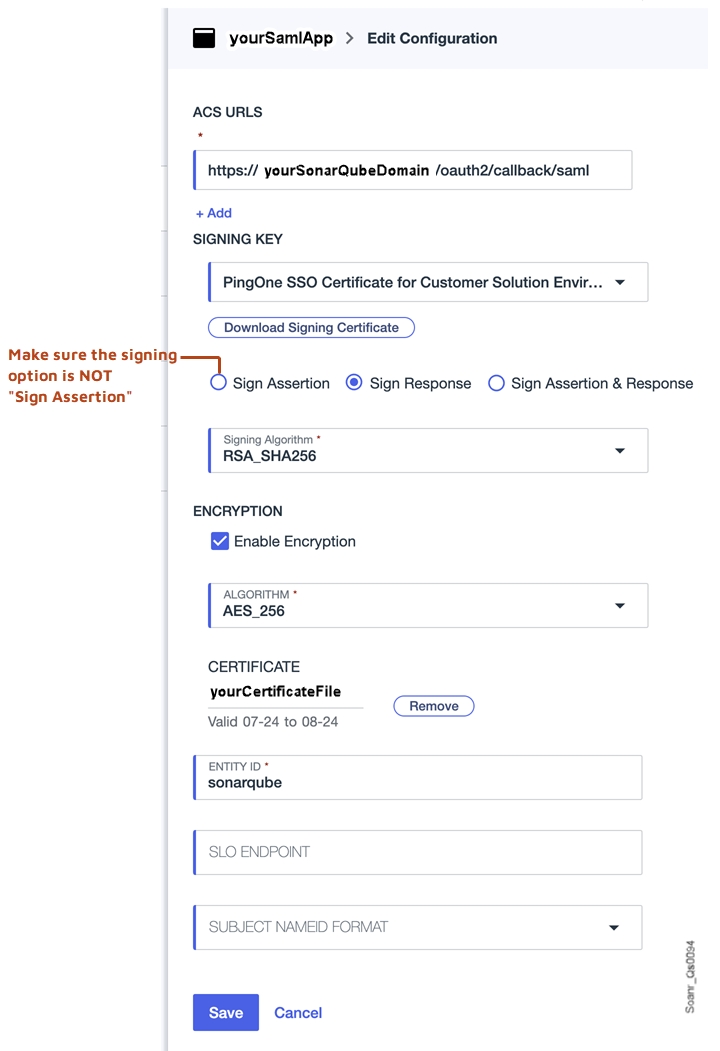Open the SUBJECT NAMEID FORMAT combo box

point(418,927)
